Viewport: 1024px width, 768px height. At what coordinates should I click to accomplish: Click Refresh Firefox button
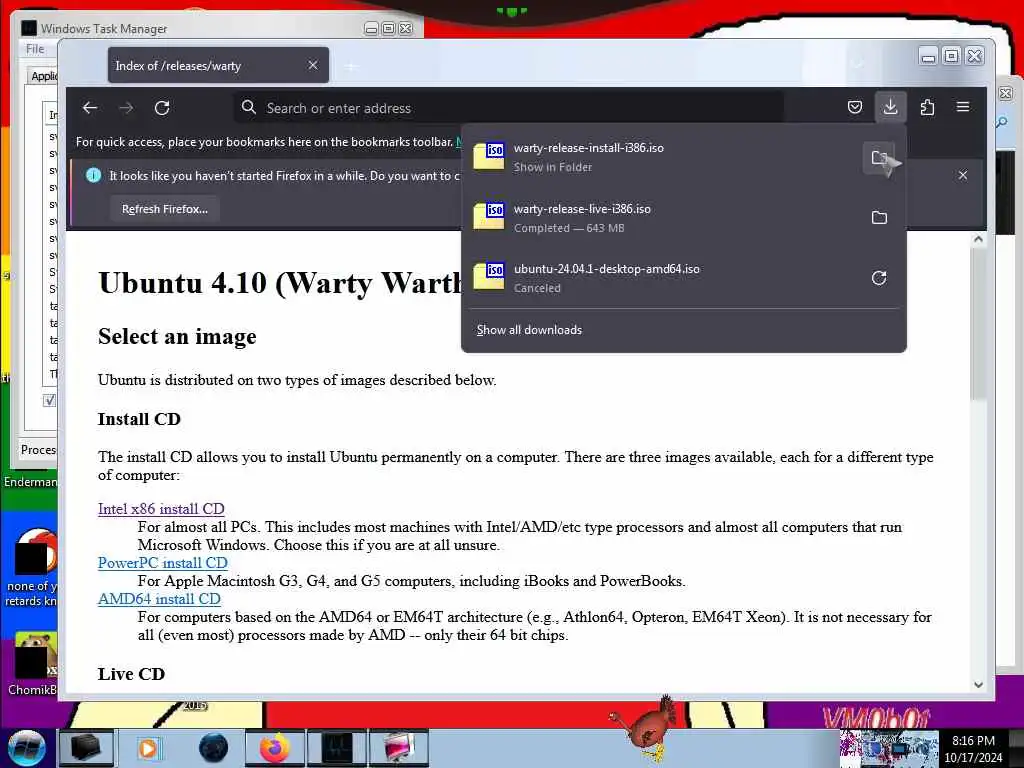[x=165, y=209]
